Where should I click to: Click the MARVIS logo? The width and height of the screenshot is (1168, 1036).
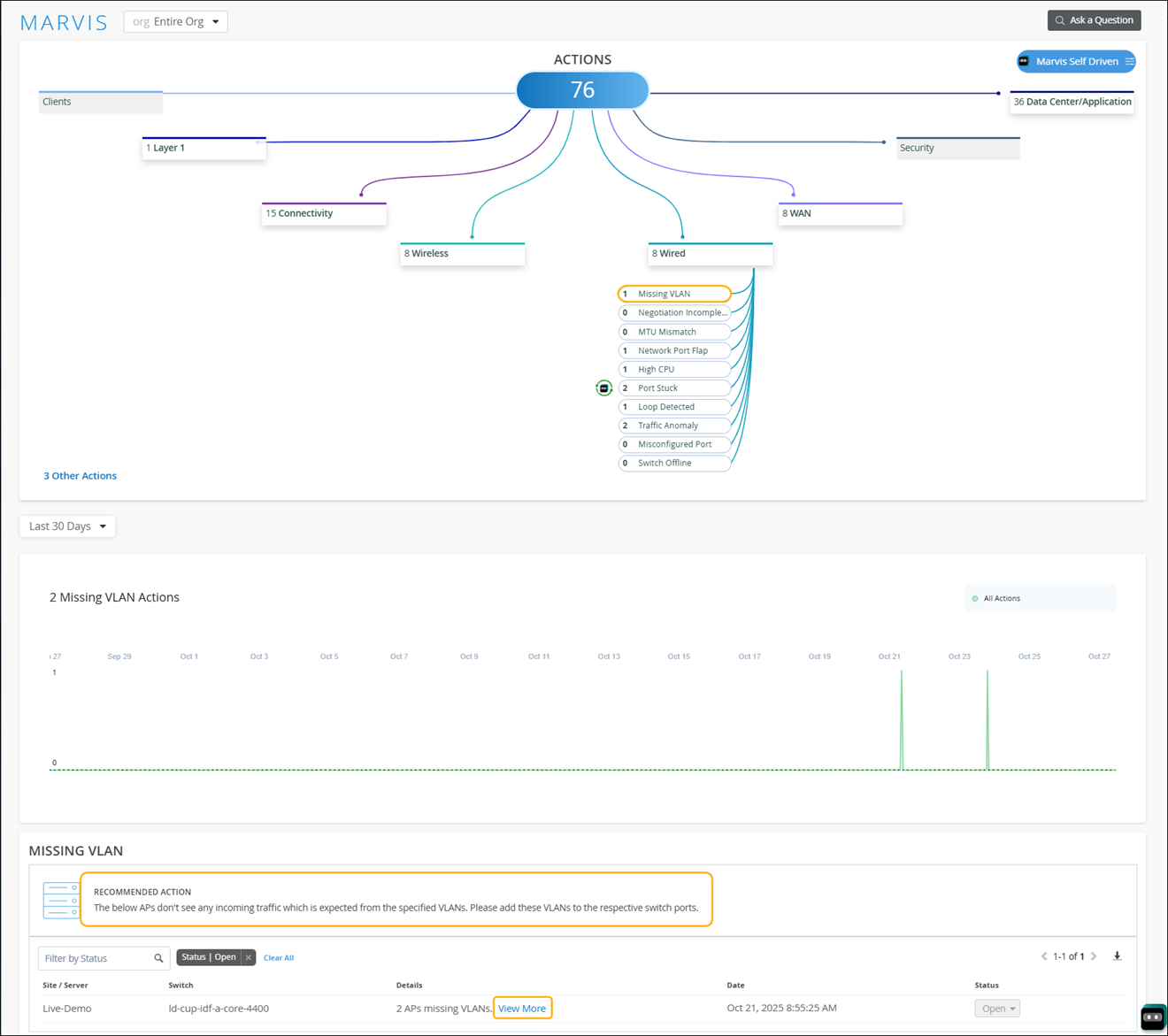[64, 22]
